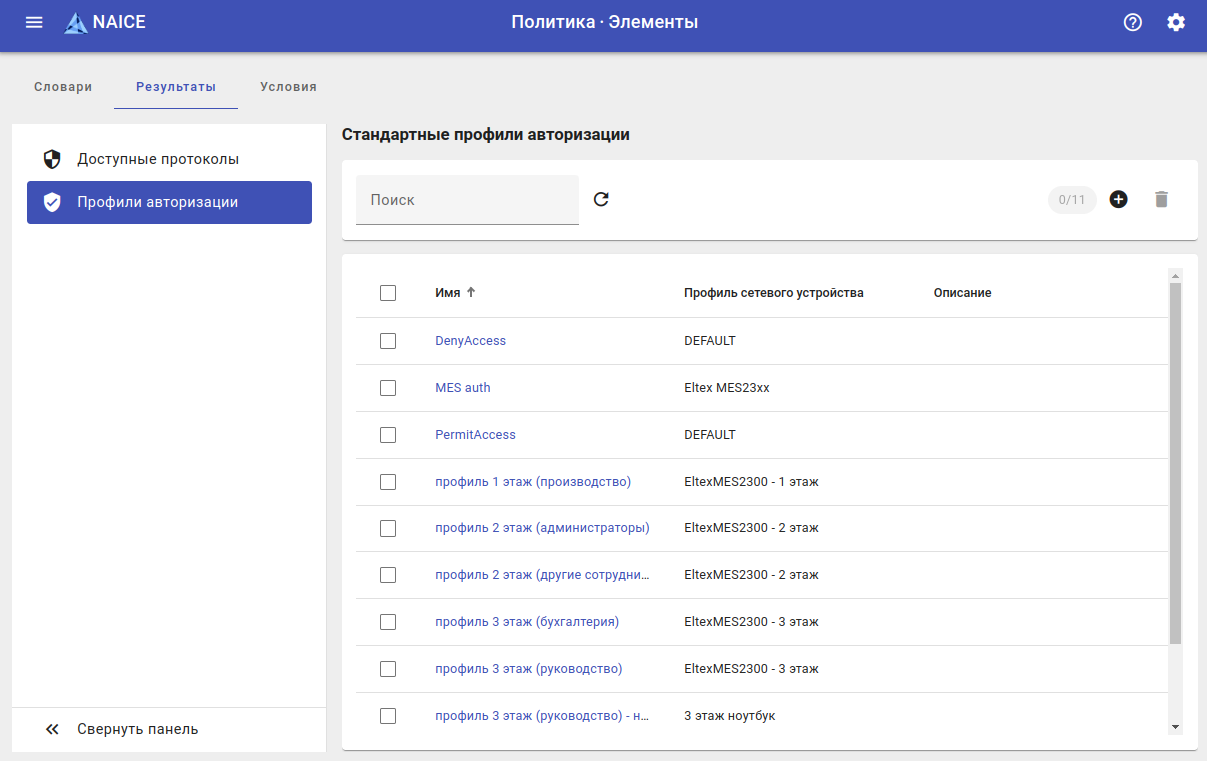This screenshot has height=761, width=1207.
Task: Sort by name using the arrow icon
Action: (x=471, y=292)
